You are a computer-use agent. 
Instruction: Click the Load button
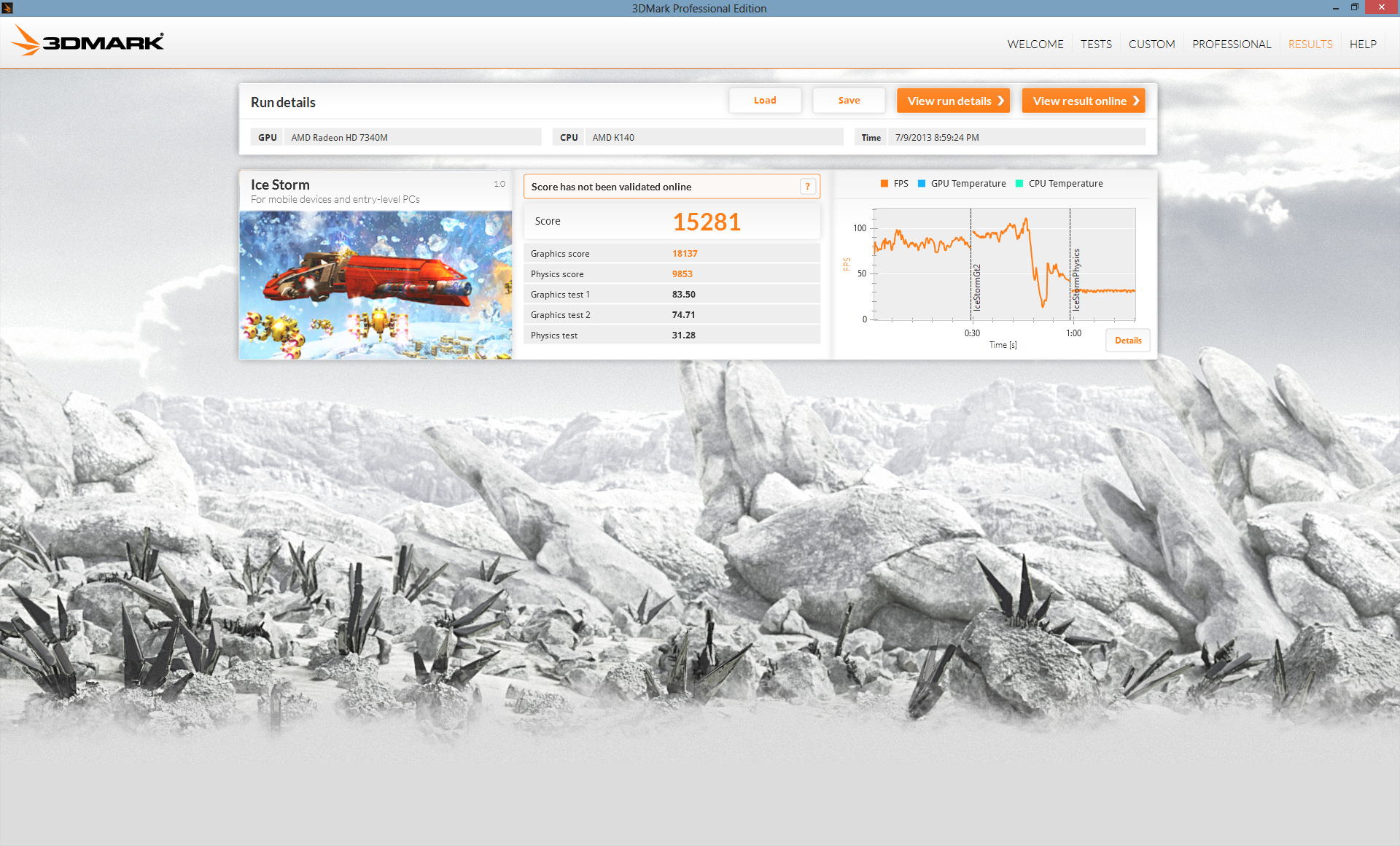pyautogui.click(x=765, y=101)
